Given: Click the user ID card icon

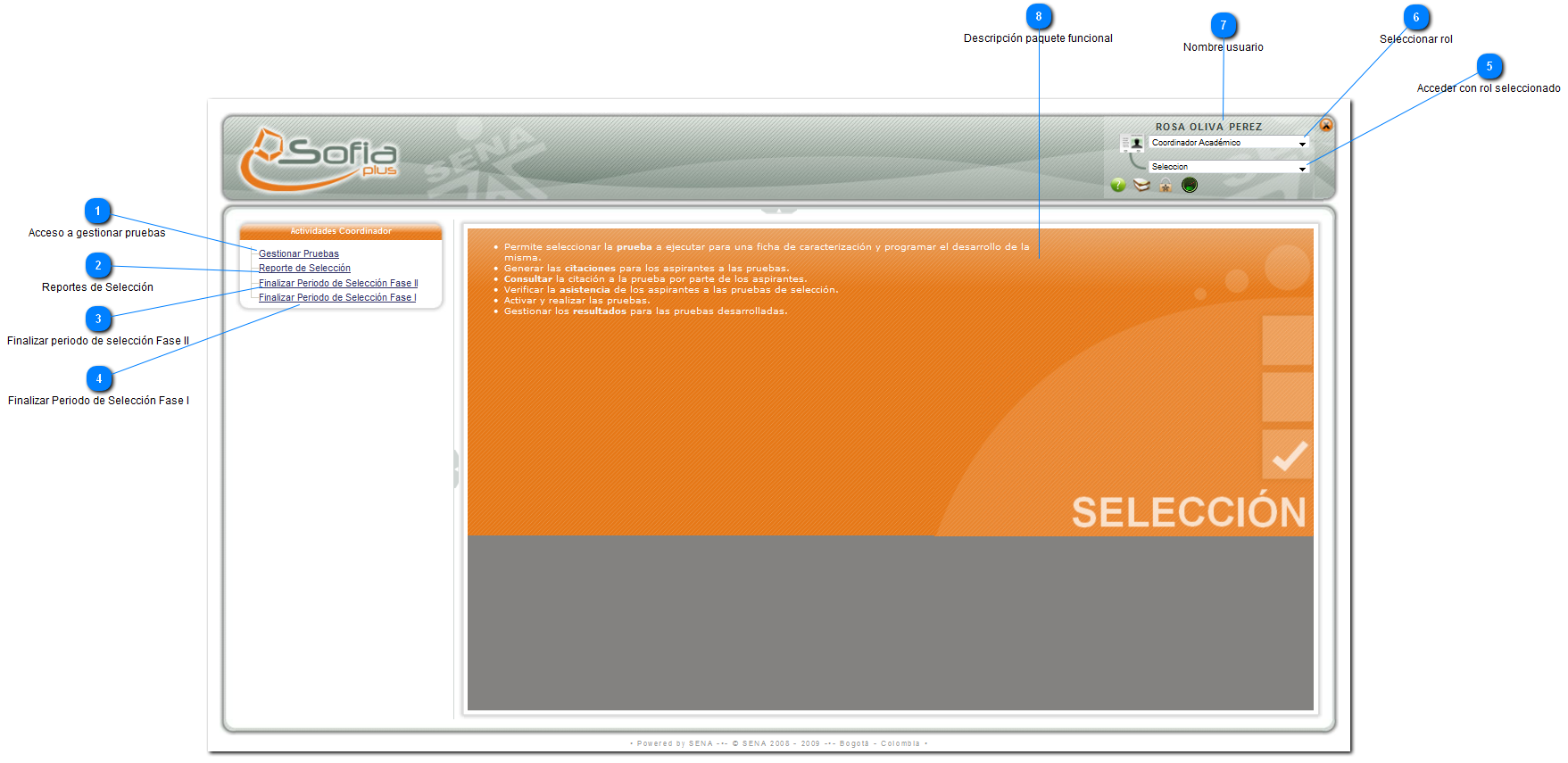Looking at the screenshot, I should coord(1132,143).
